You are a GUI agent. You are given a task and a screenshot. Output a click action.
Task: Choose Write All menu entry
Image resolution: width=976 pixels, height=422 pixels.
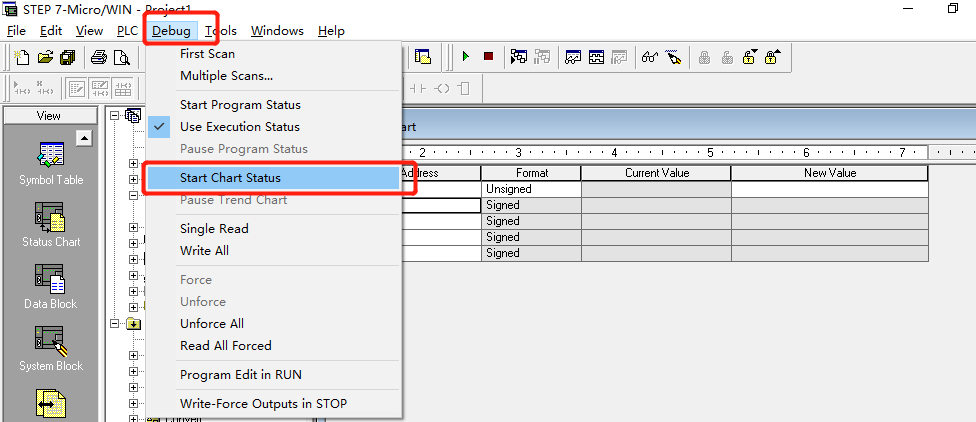pos(204,251)
